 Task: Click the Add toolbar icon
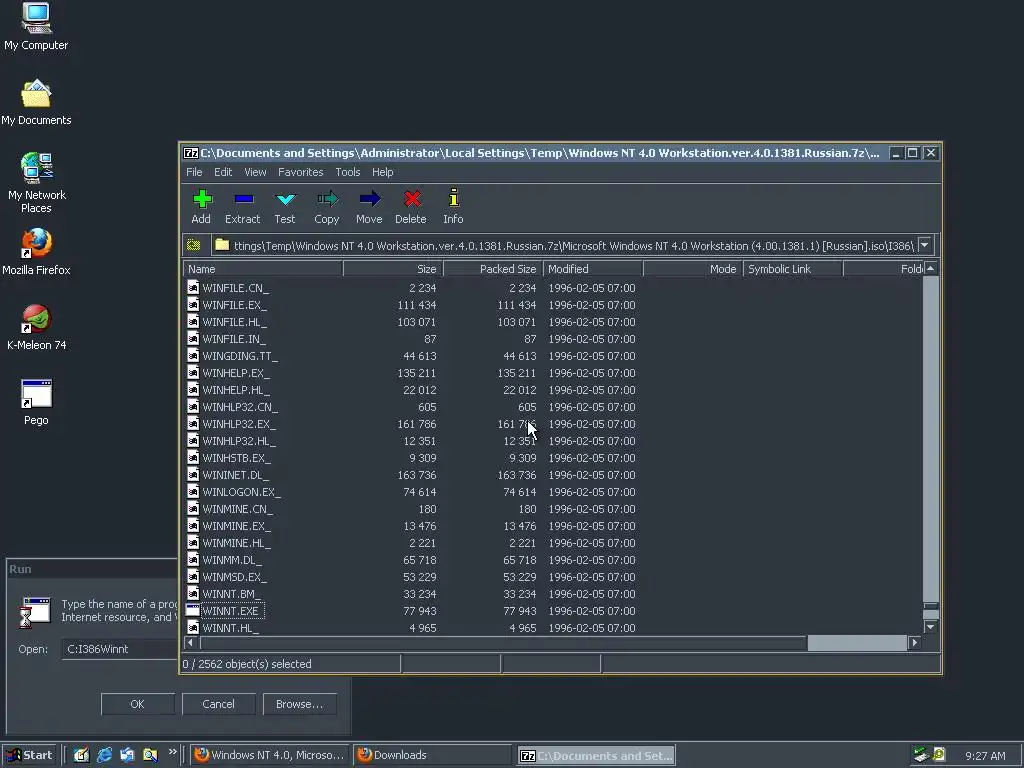(202, 199)
